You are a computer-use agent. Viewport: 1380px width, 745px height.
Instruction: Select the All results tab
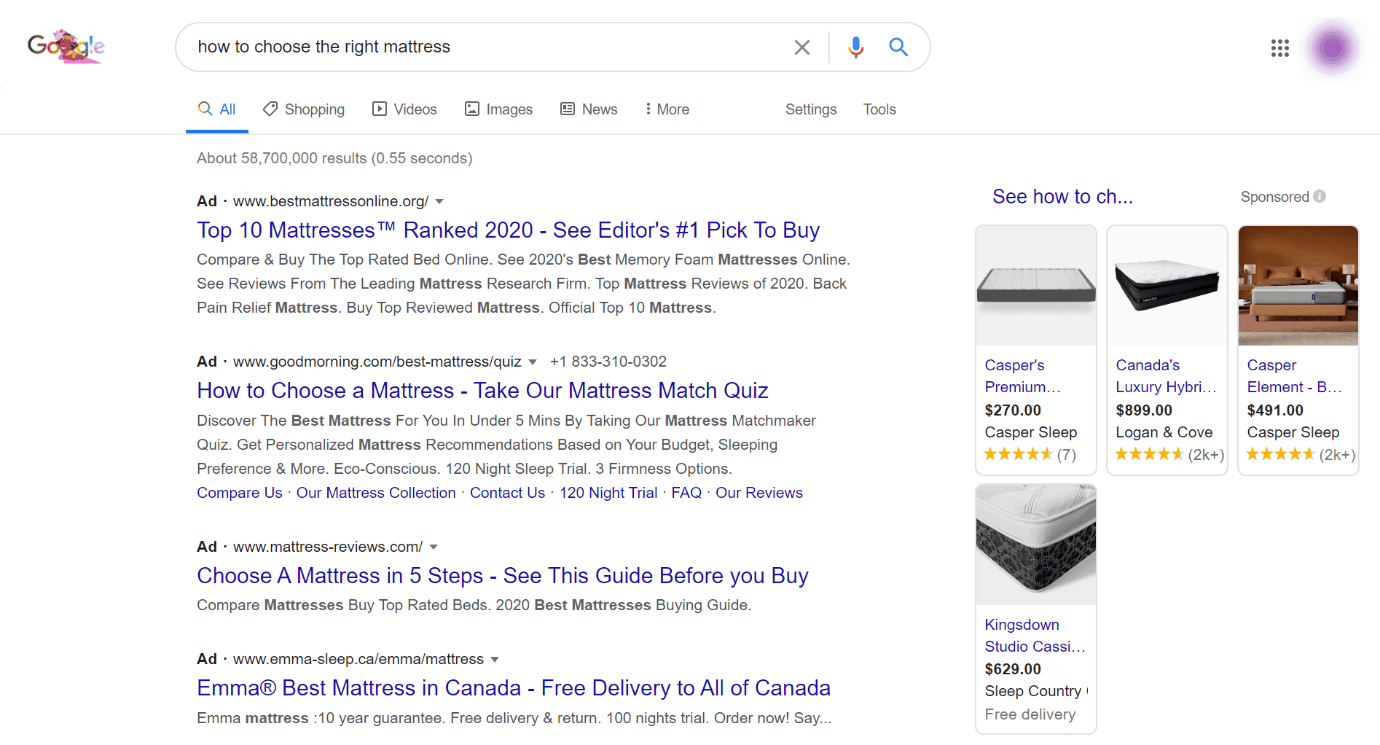217,109
